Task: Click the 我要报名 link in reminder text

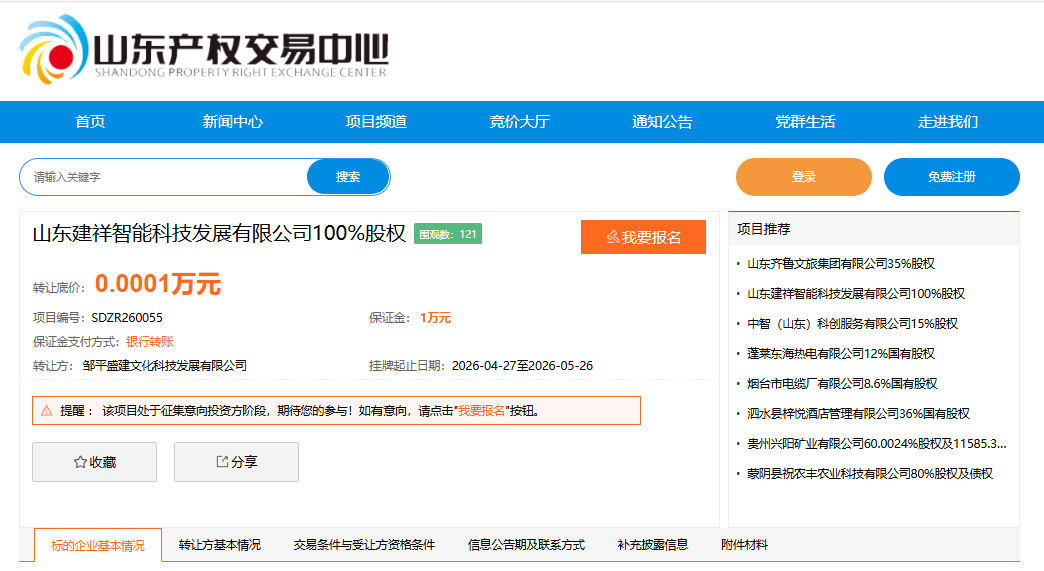Action: pos(481,411)
